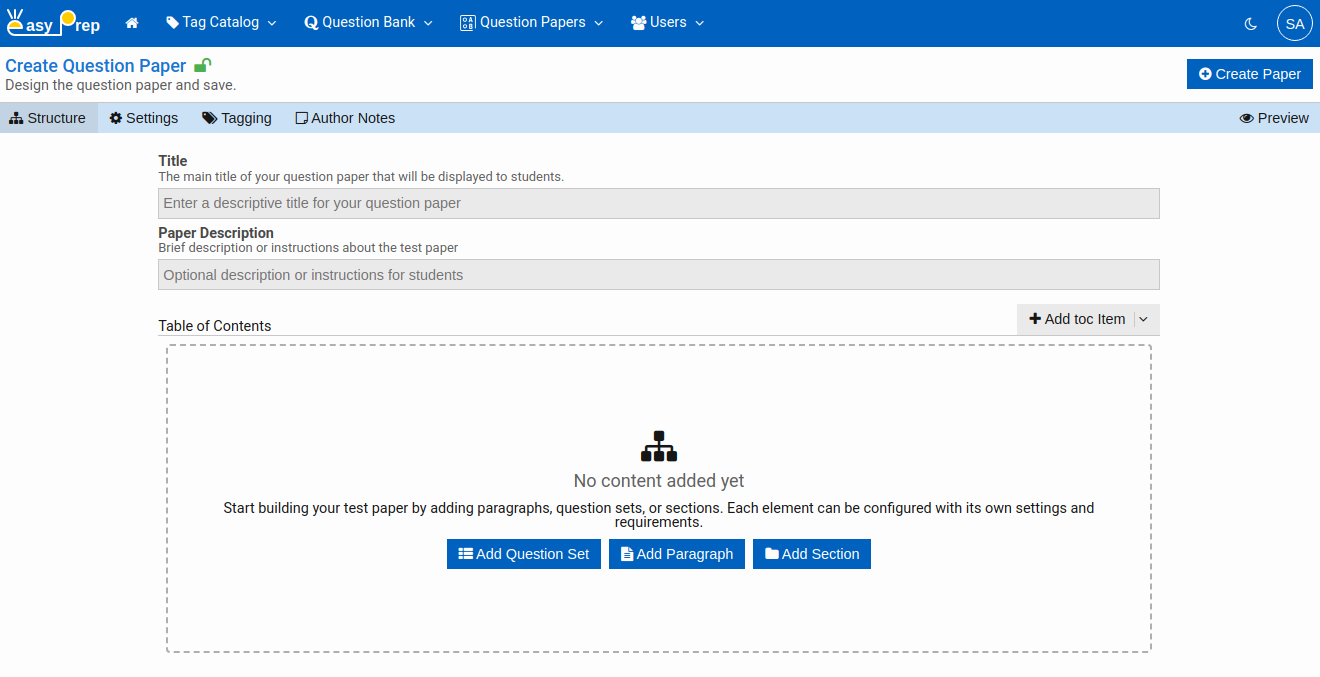
Task: Open the Tagging tab
Action: (237, 118)
